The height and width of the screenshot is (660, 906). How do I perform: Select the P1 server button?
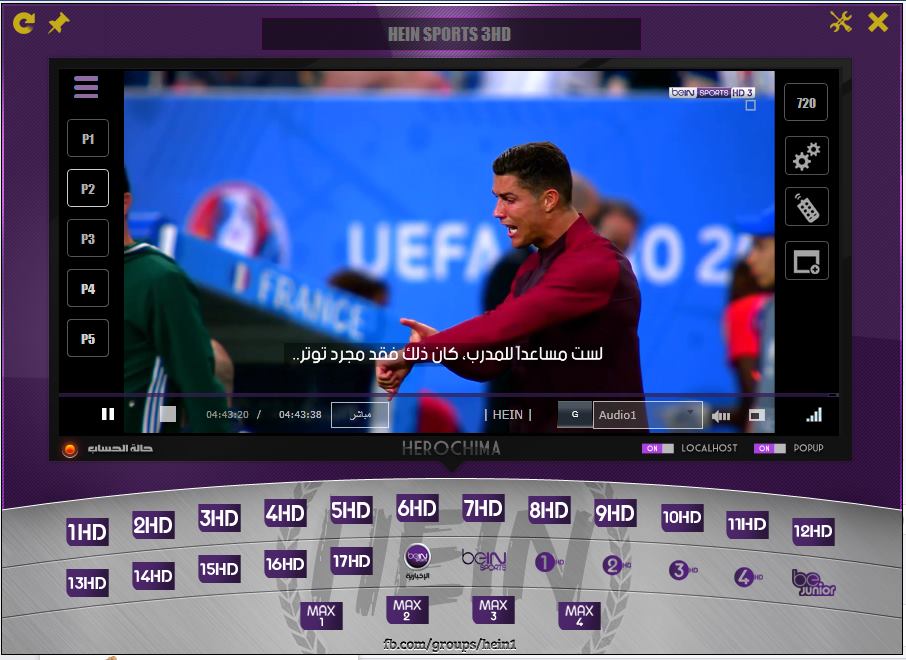click(88, 138)
